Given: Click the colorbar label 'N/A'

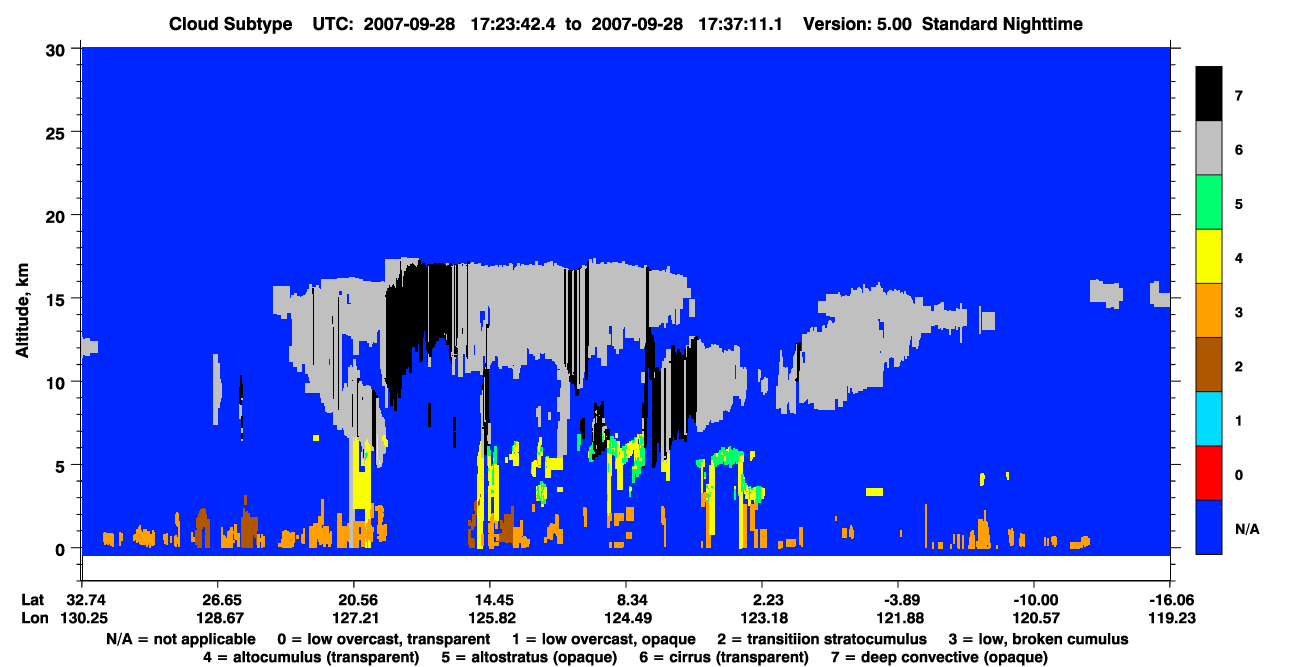Looking at the screenshot, I should (1246, 528).
